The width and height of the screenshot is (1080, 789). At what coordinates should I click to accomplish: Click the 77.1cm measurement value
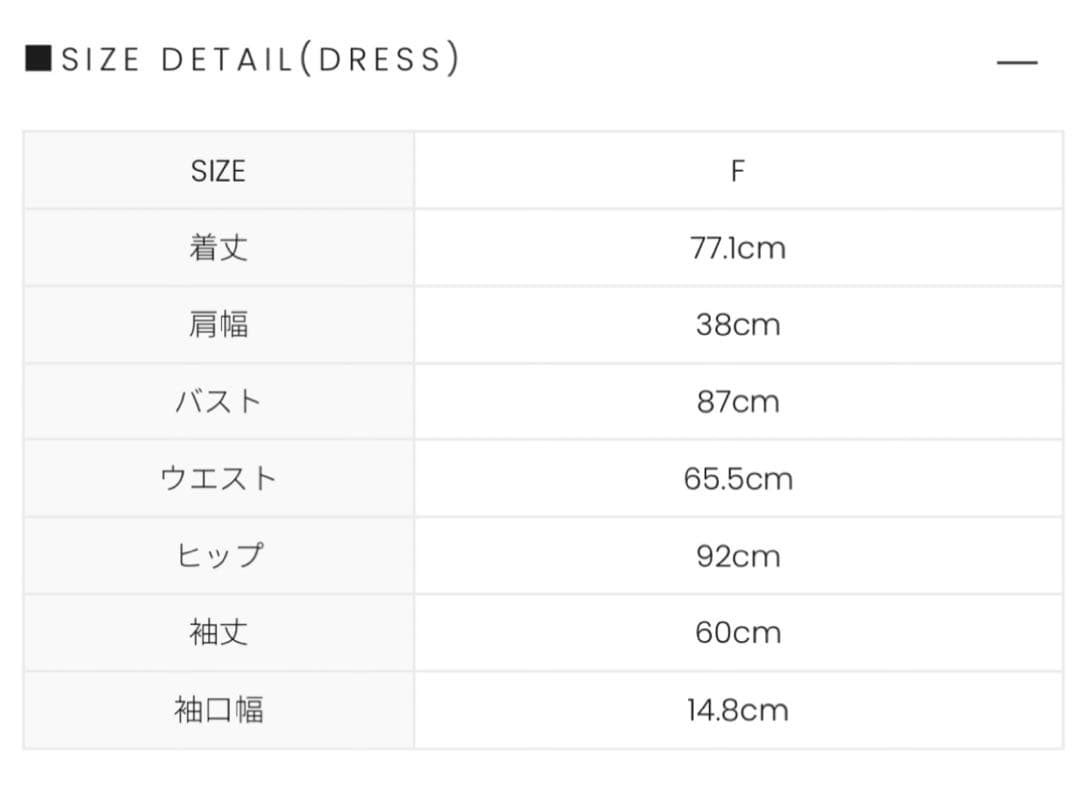tap(739, 247)
